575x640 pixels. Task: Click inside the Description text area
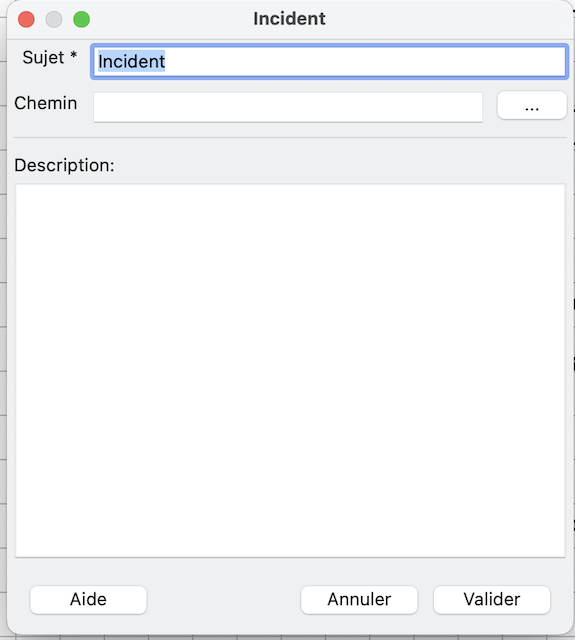[x=290, y=370]
